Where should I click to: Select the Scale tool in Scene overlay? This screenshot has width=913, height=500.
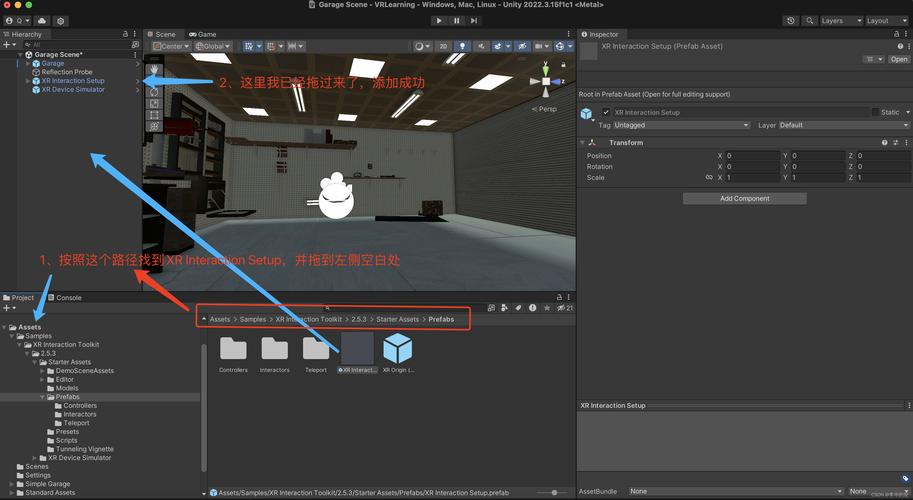click(x=154, y=104)
